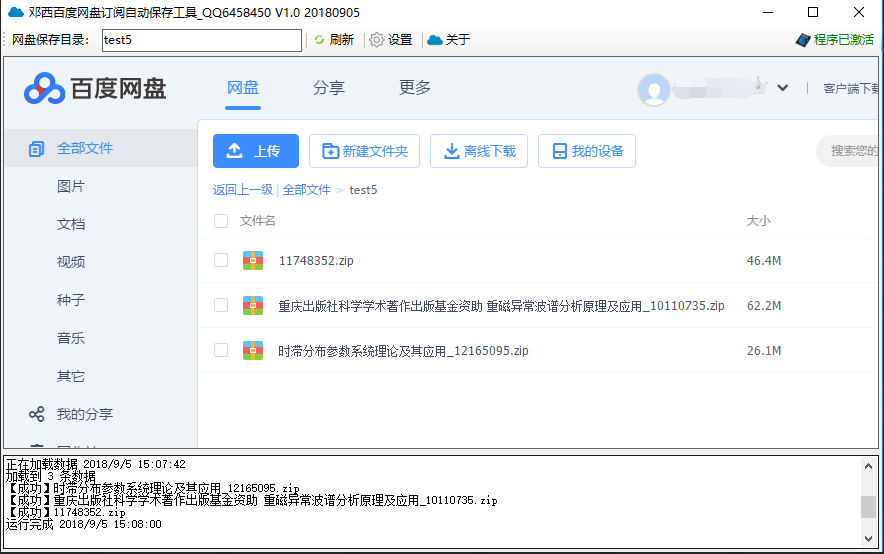Click the refresh icon in toolbar
884x554 pixels.
[x=319, y=40]
